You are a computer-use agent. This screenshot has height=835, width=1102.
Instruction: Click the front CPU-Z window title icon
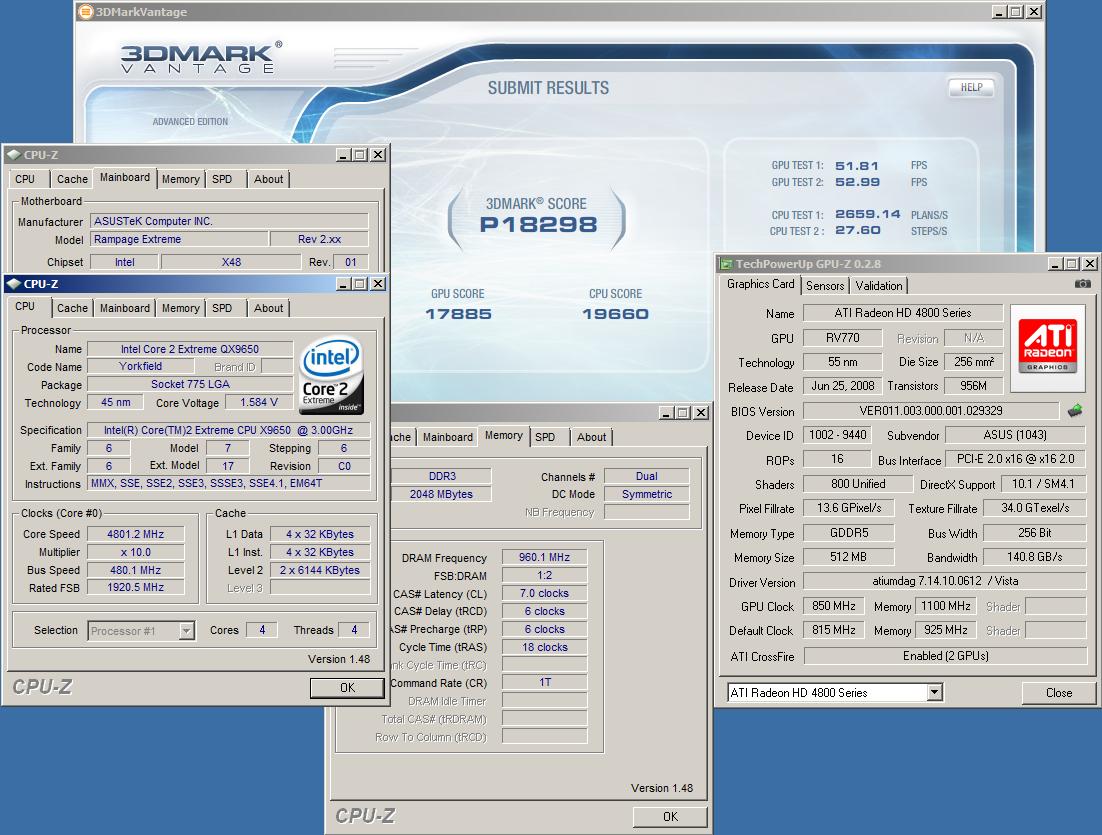click(14, 284)
